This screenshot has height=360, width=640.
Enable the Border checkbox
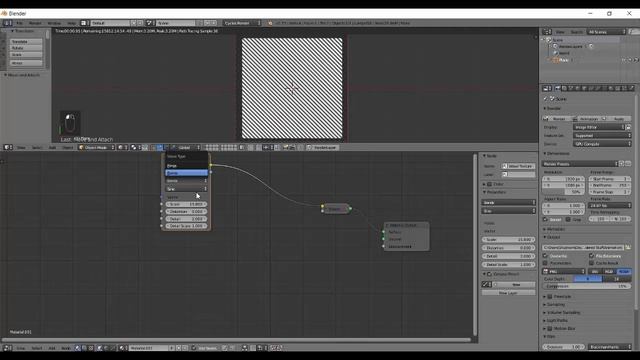coord(545,220)
